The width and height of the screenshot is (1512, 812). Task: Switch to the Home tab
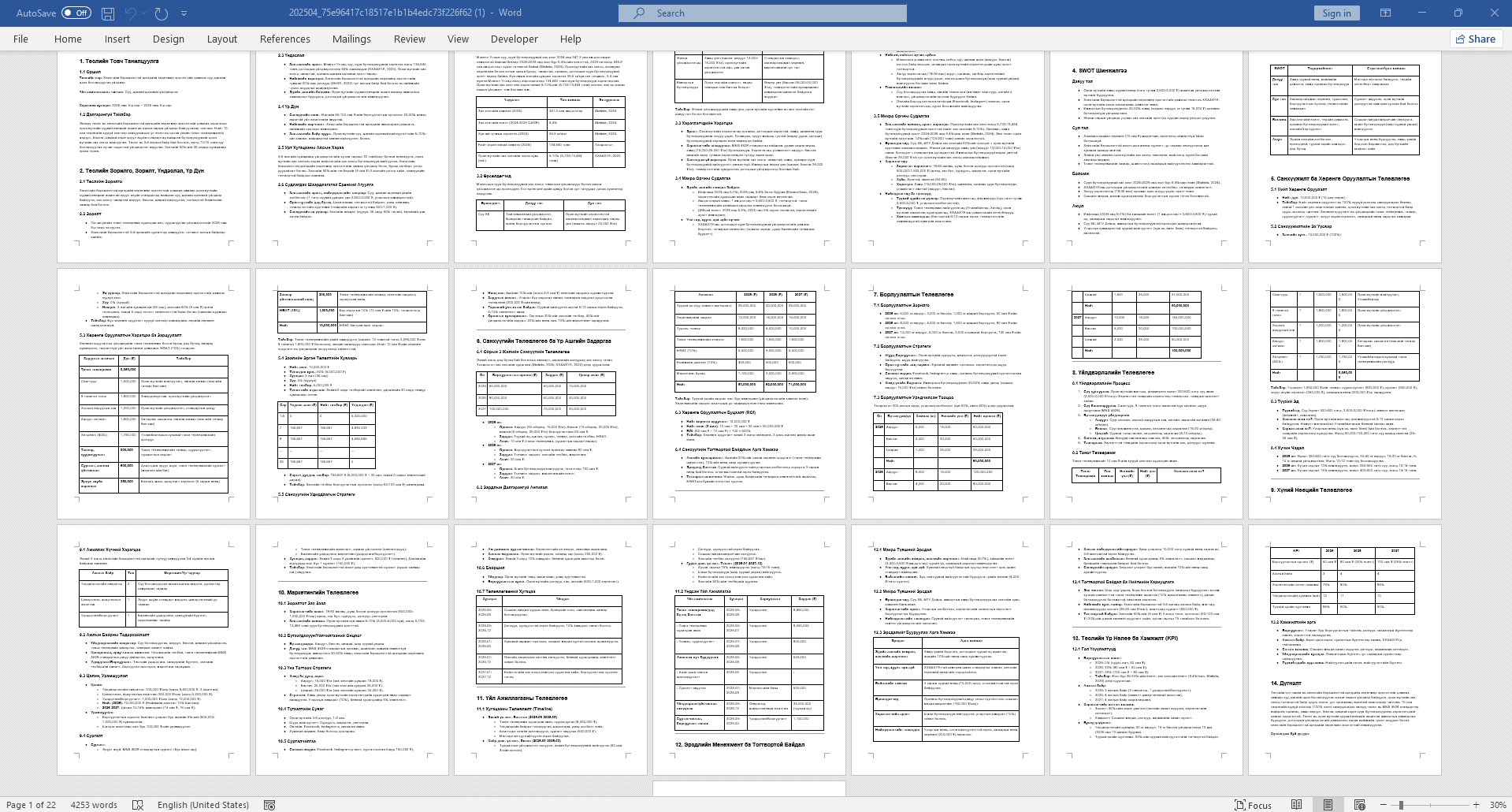68,39
